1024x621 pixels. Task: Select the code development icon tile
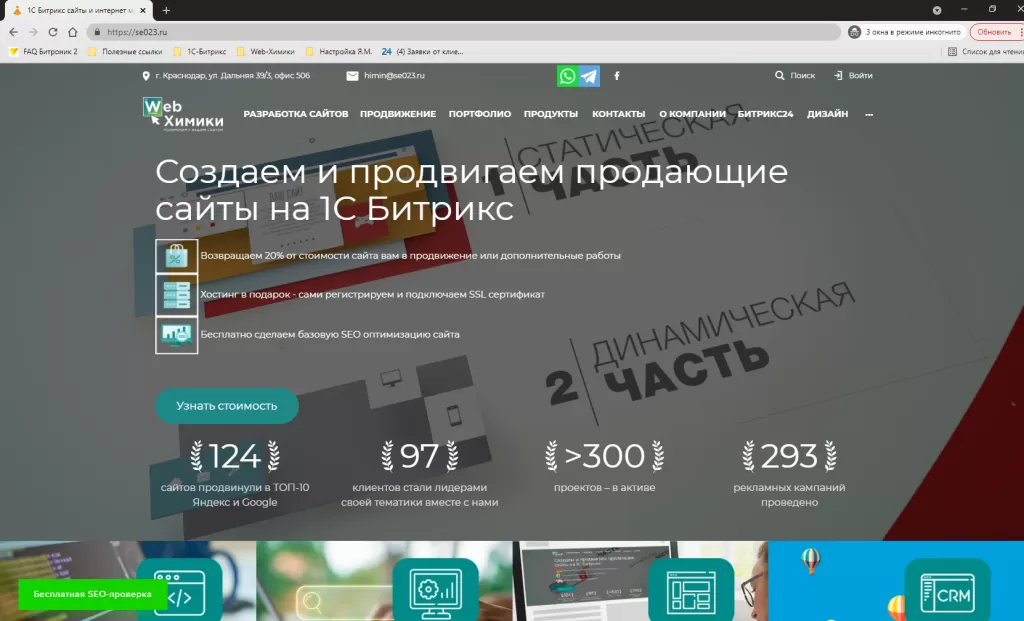[x=179, y=592]
